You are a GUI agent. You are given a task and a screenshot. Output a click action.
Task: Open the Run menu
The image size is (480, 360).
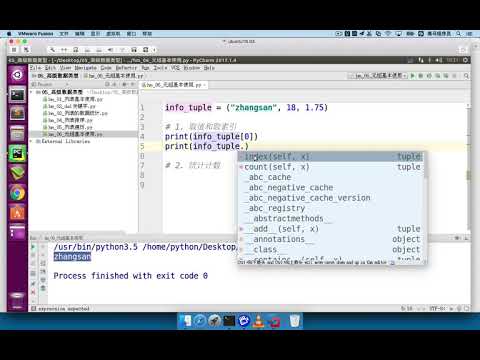[x=145, y=68]
